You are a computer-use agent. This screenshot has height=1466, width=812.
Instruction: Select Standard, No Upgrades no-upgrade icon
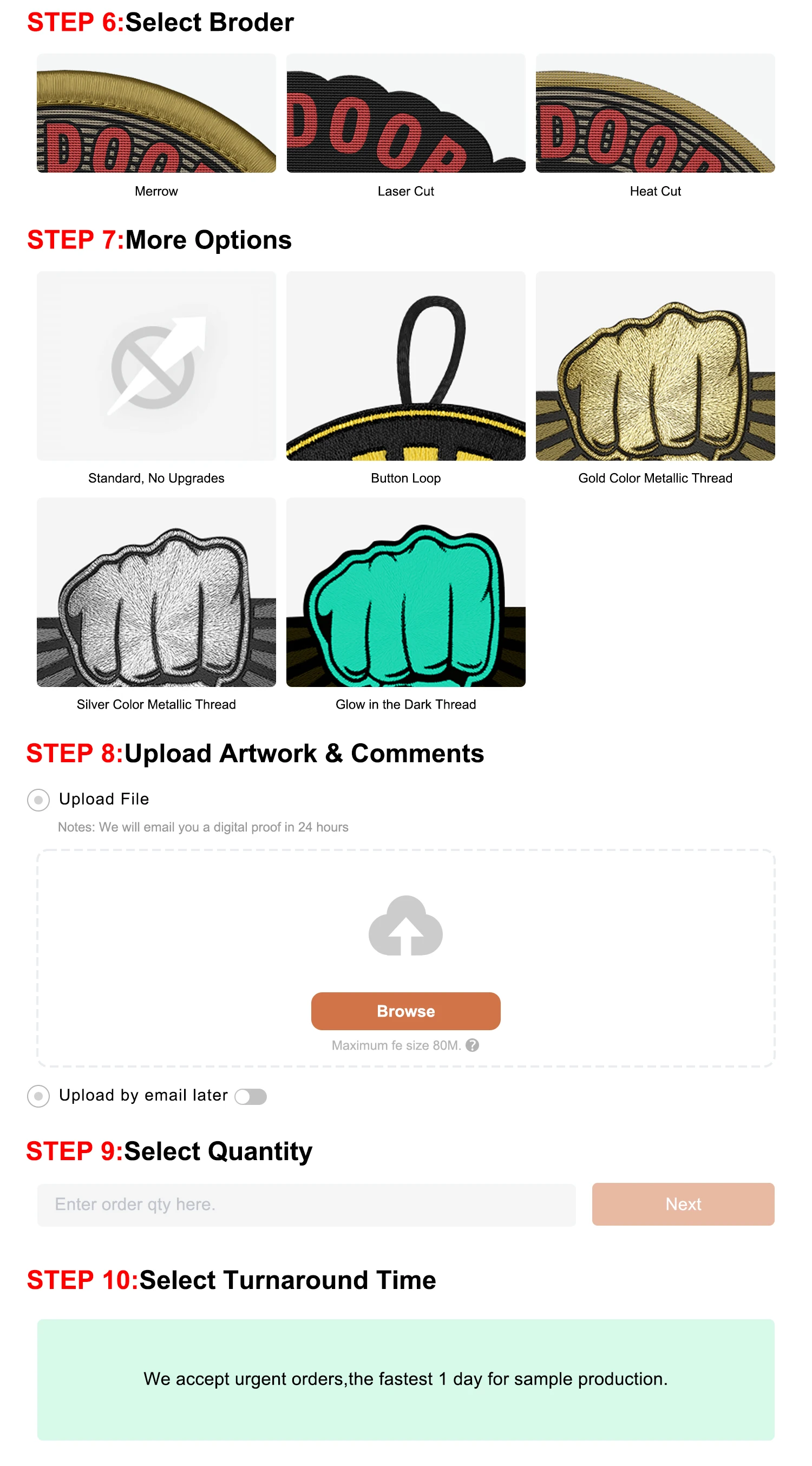point(156,365)
